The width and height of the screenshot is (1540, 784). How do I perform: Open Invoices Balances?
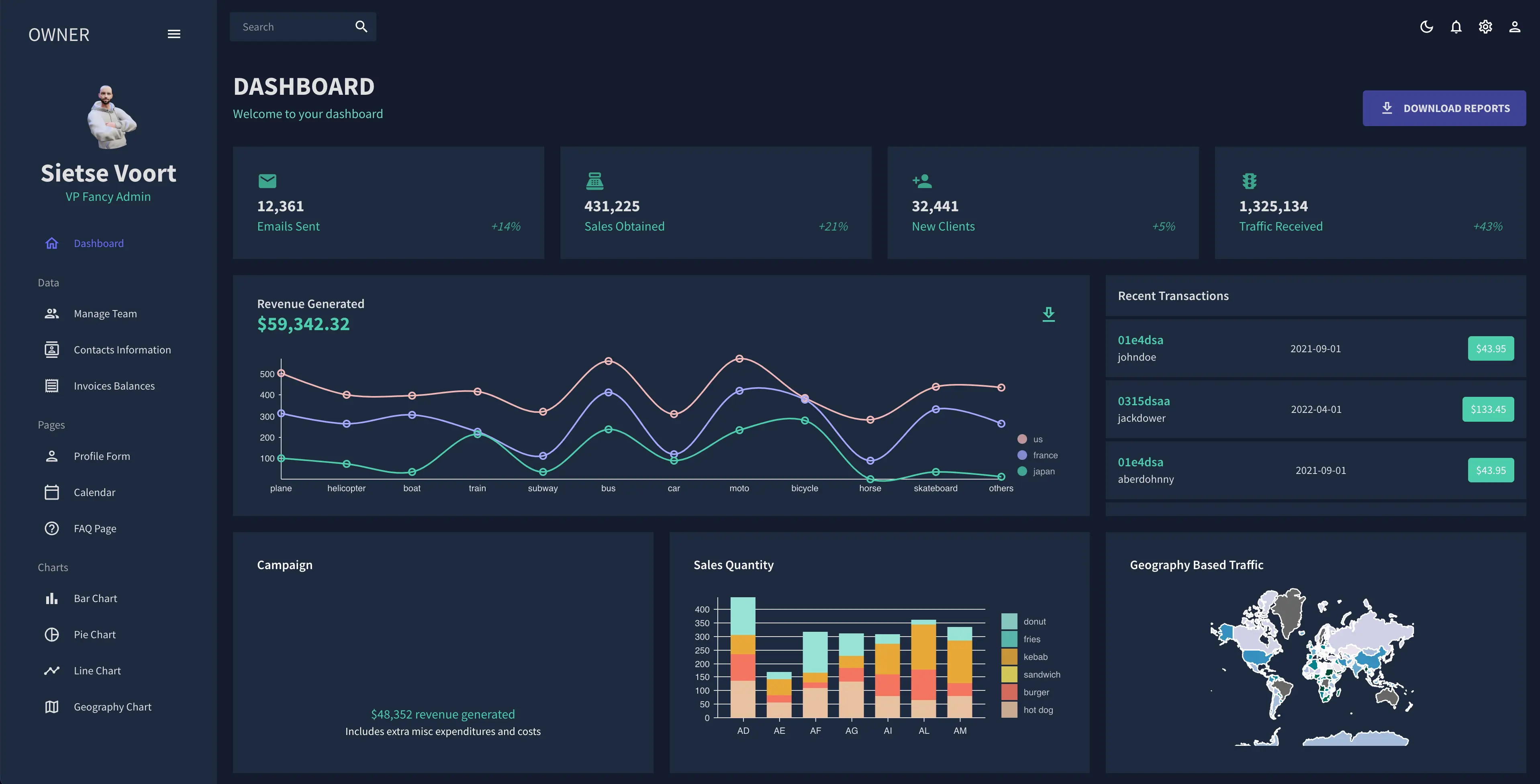pyautogui.click(x=114, y=386)
